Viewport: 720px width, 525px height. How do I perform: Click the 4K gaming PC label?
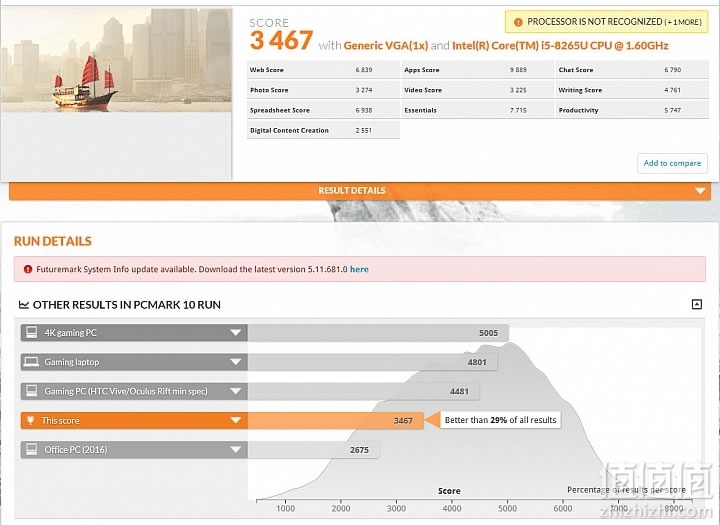(x=70, y=333)
